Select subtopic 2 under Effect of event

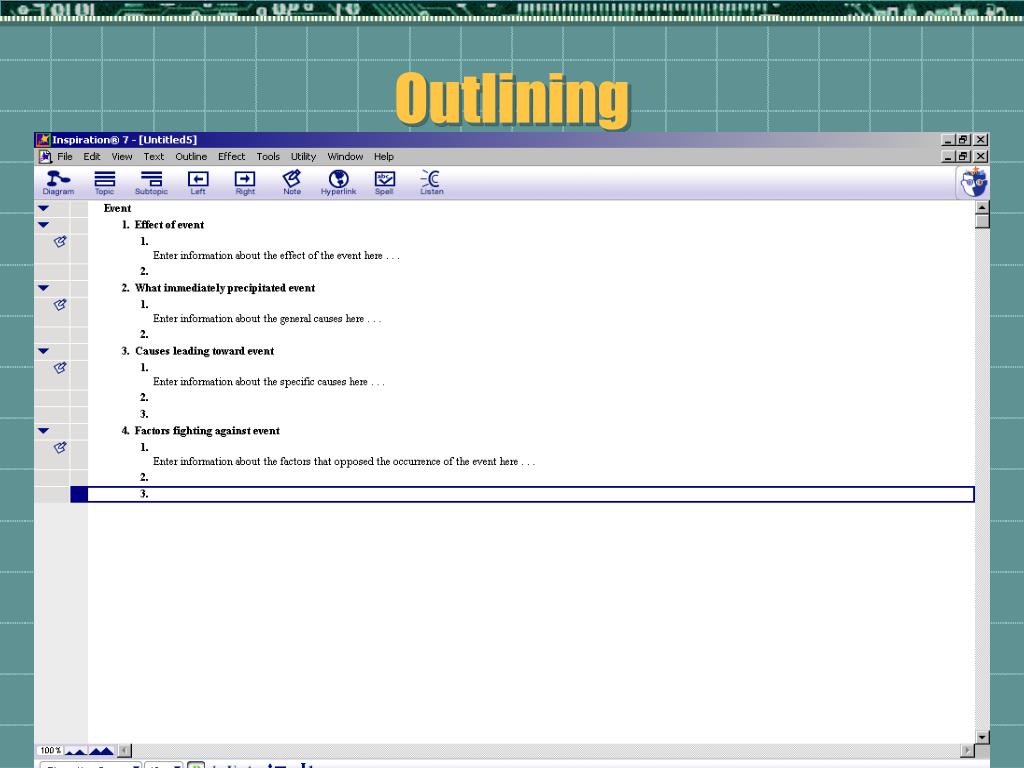pyautogui.click(x=144, y=272)
